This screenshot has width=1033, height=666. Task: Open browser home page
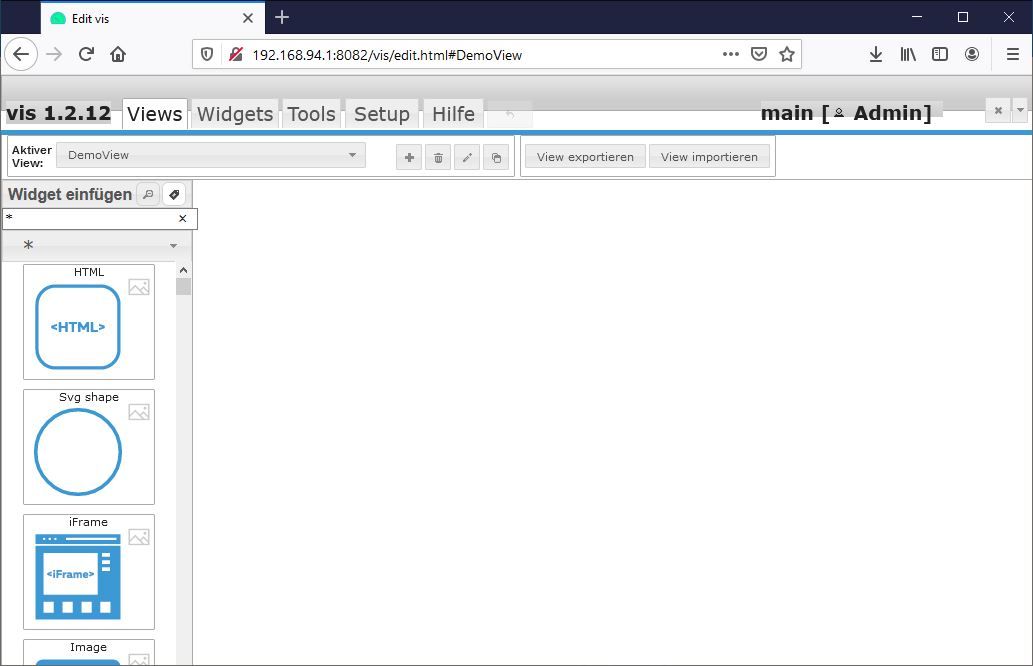(118, 54)
